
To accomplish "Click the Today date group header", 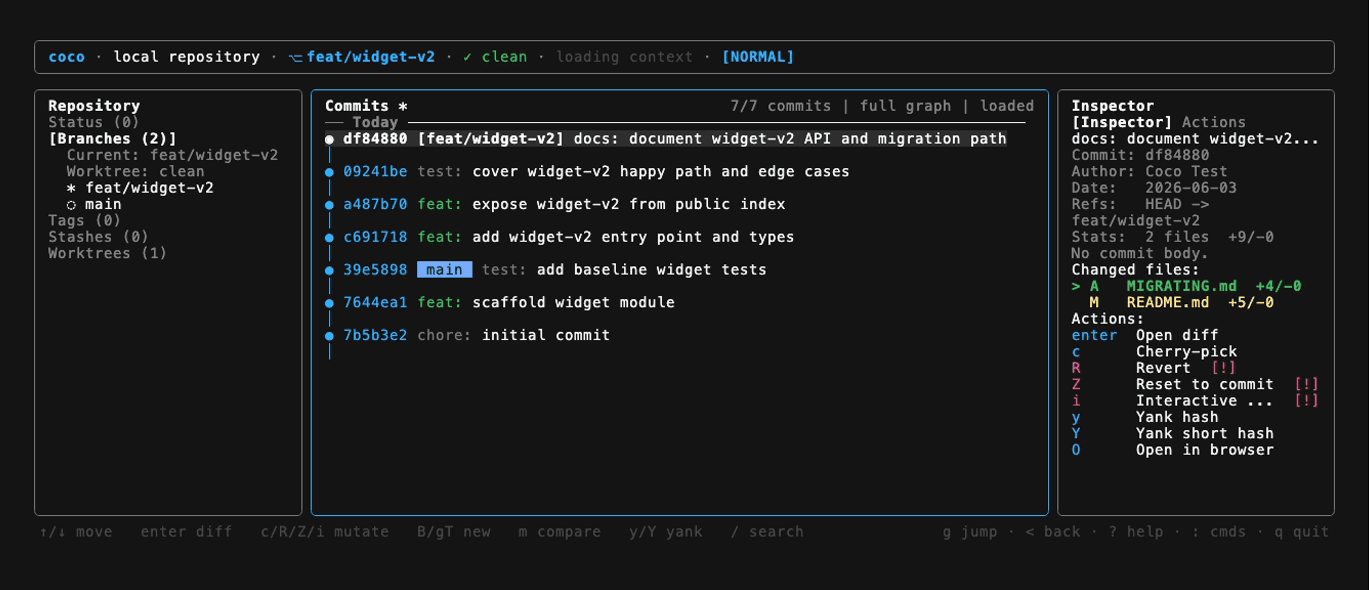I will (375, 122).
